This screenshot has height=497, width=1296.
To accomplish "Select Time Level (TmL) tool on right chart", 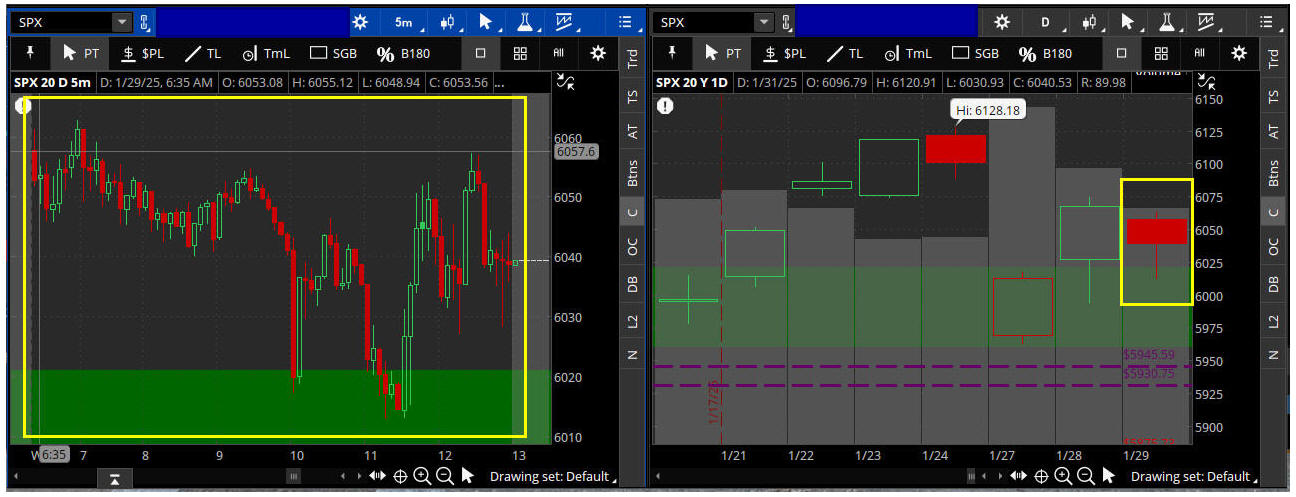I will 908,53.
